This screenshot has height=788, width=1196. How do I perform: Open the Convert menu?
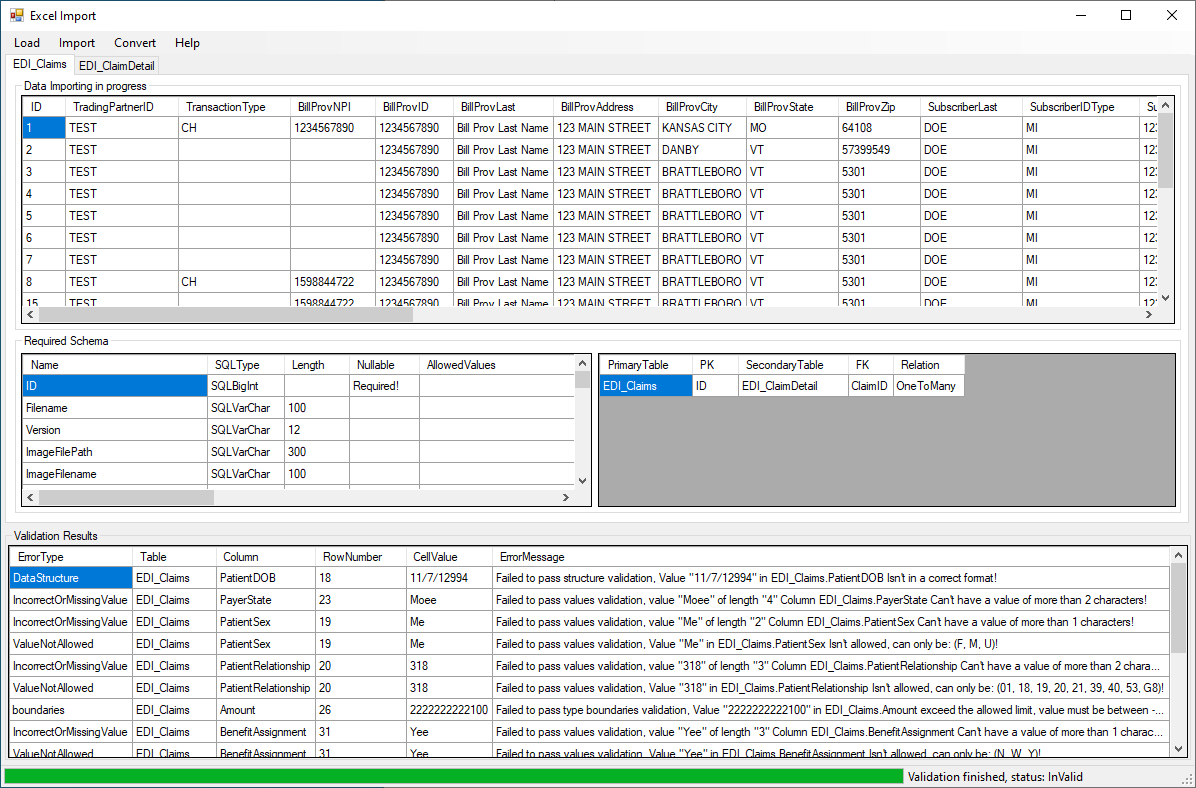(x=135, y=43)
